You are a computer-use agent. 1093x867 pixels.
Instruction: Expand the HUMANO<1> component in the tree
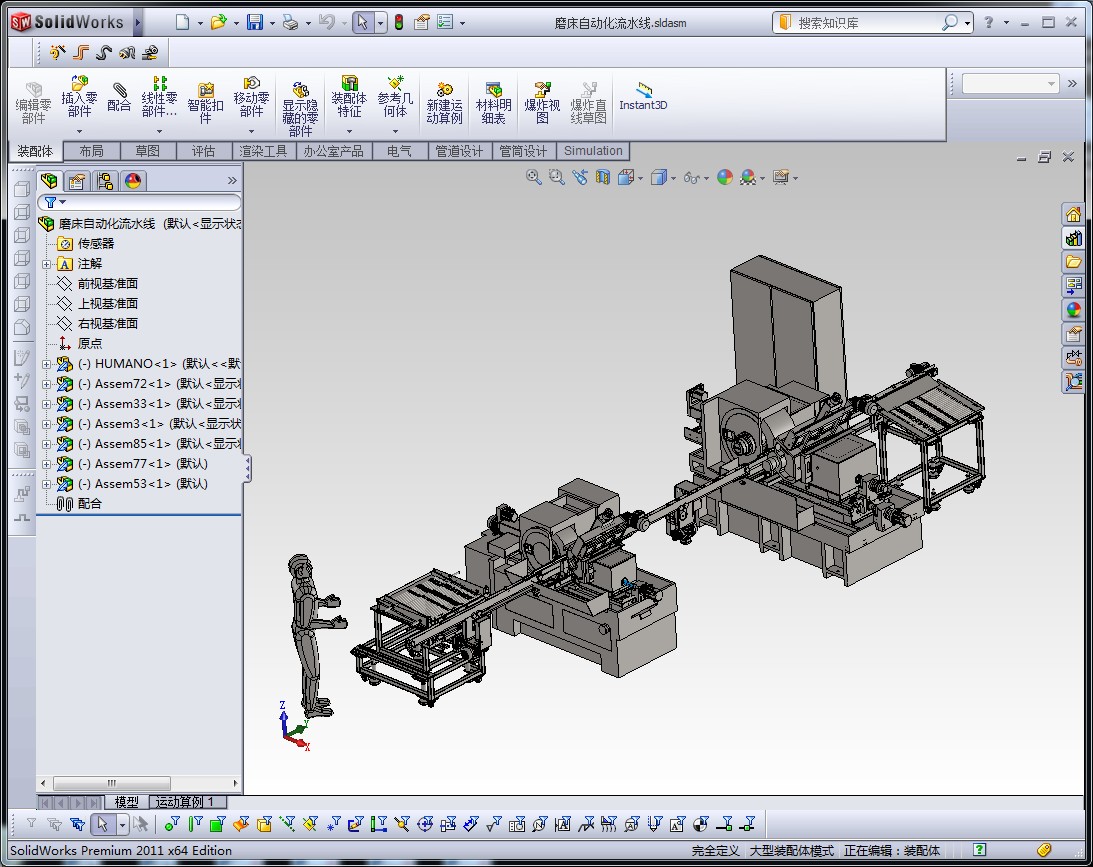[x=47, y=364]
